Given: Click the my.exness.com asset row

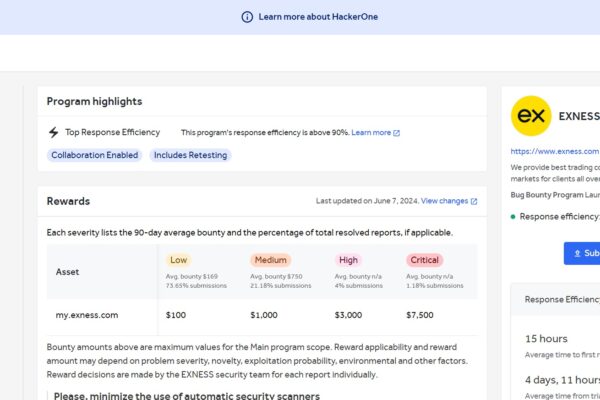Looking at the screenshot, I should point(262,315).
